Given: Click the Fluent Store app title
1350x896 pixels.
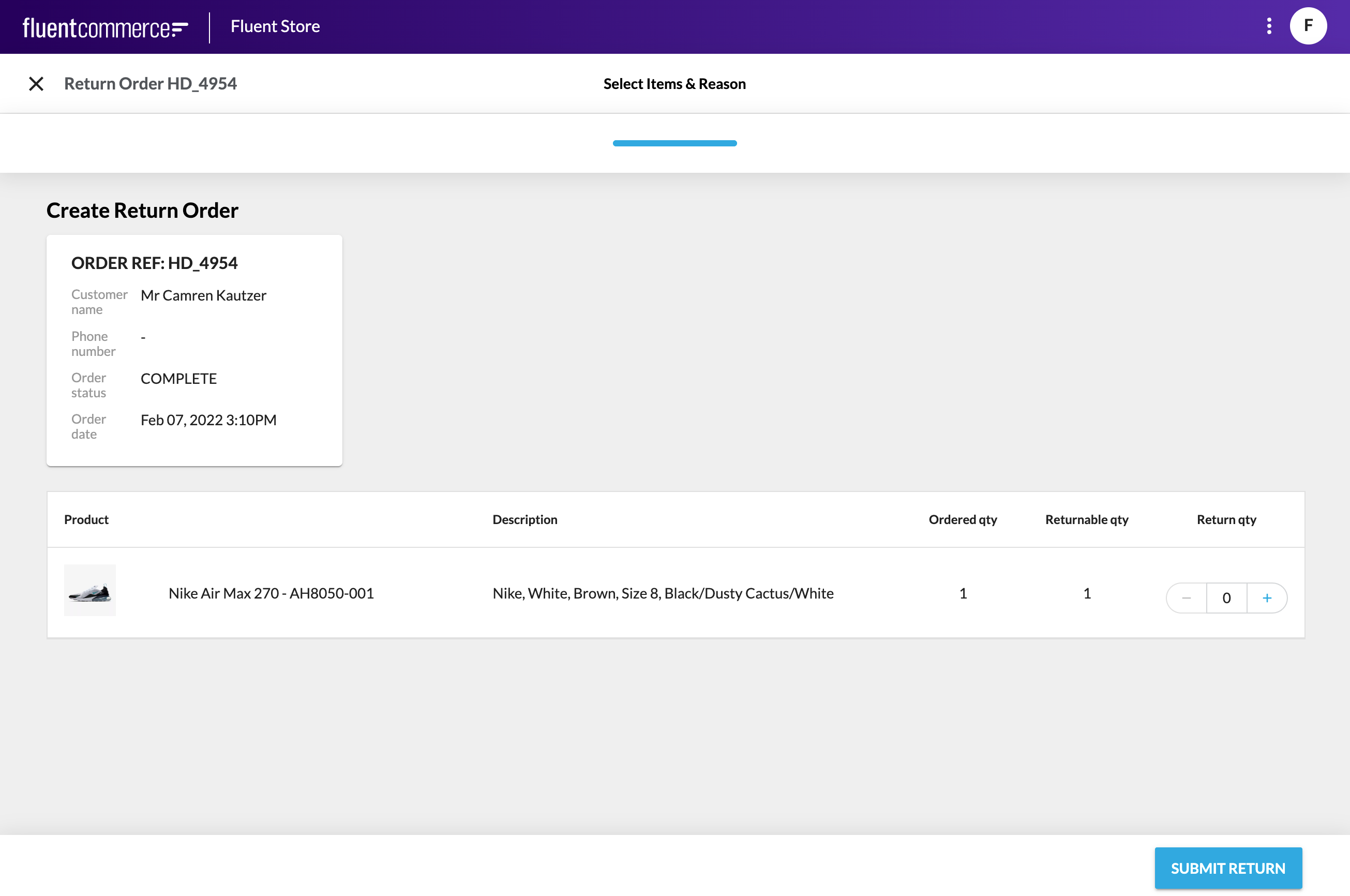Looking at the screenshot, I should (275, 26).
